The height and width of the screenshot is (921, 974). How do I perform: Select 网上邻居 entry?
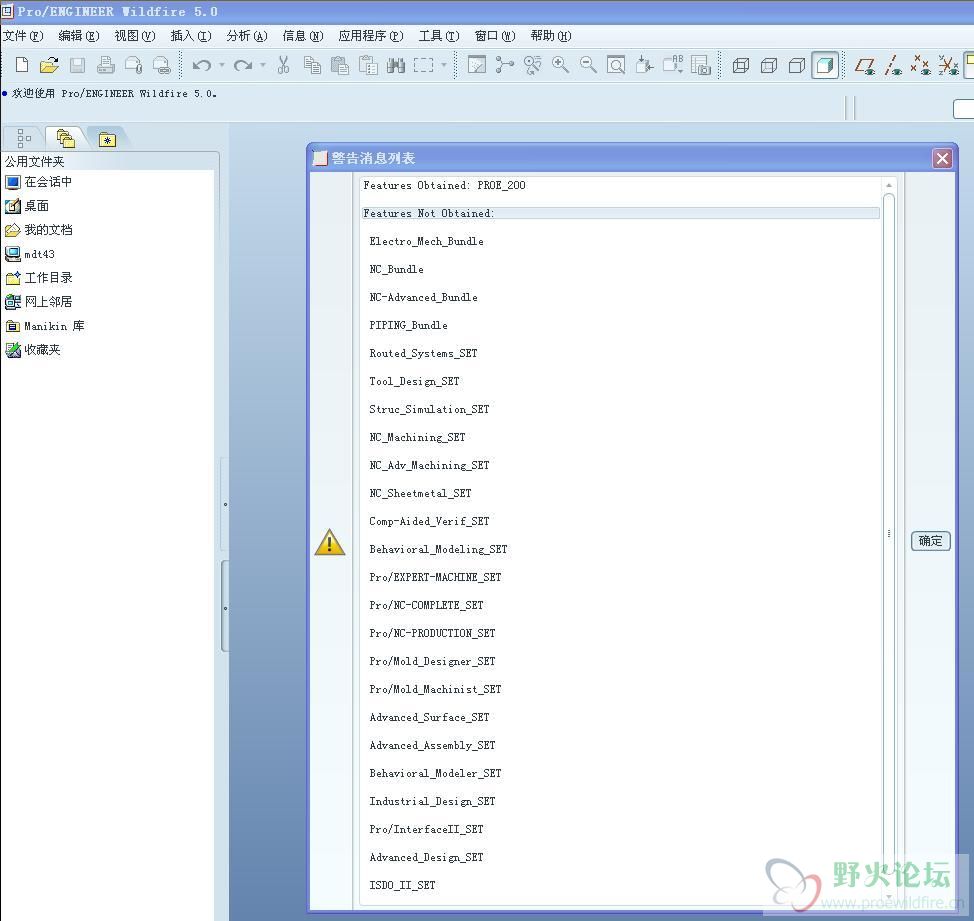(39, 302)
